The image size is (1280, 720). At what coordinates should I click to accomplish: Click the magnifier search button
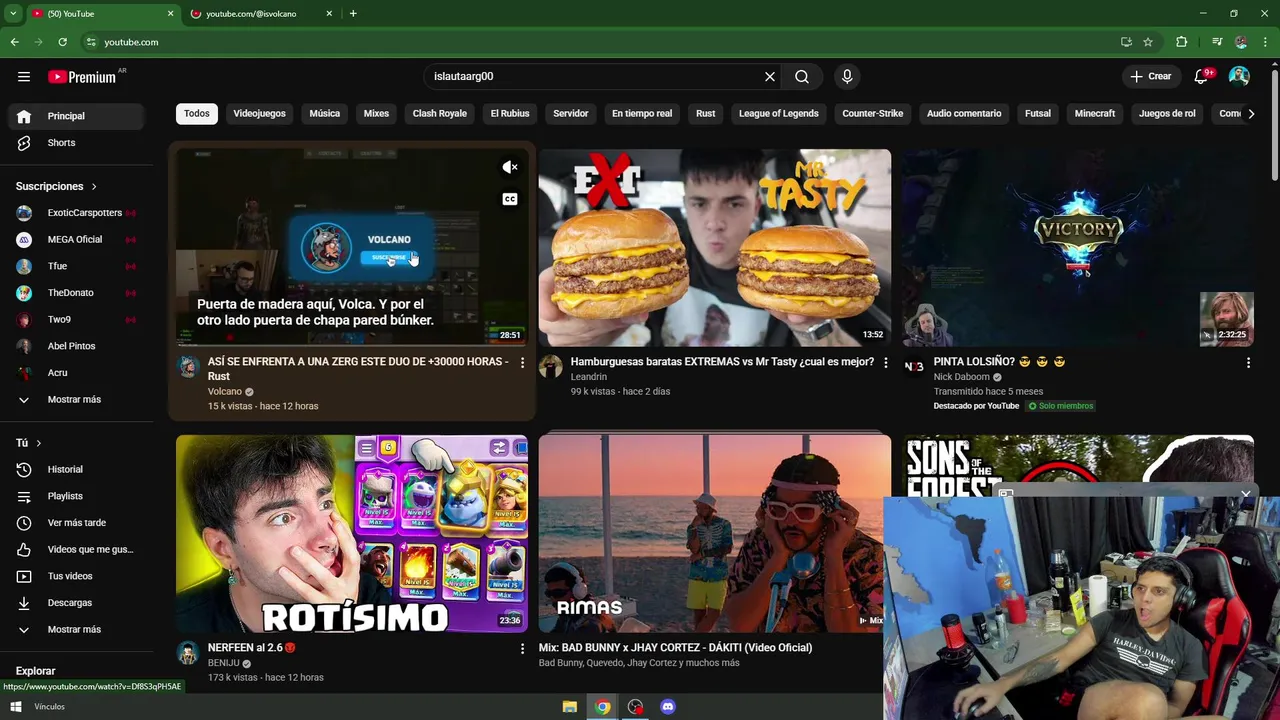802,76
